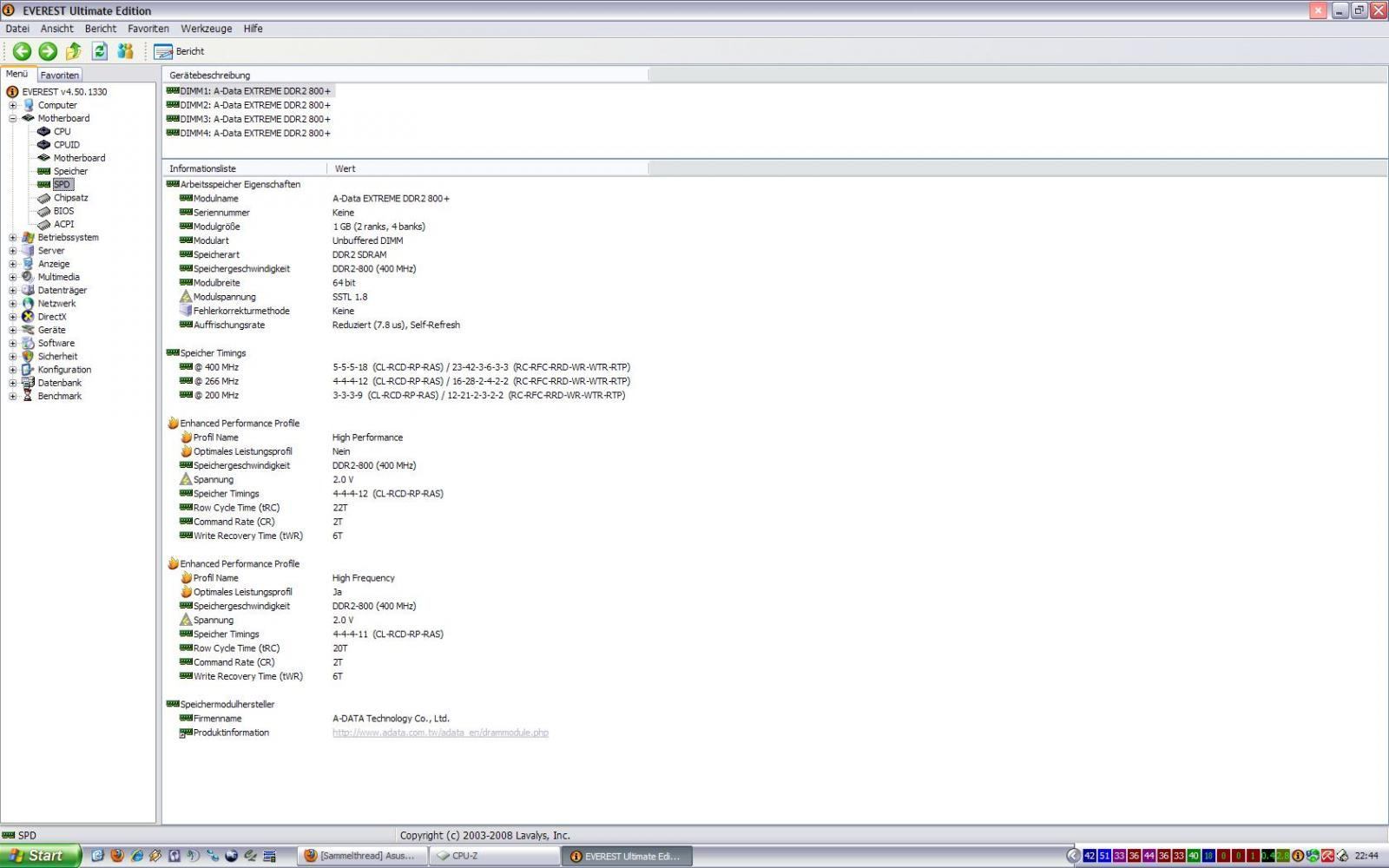
Task: Launch Firefox from the Quick Launch bar
Action: click(117, 856)
